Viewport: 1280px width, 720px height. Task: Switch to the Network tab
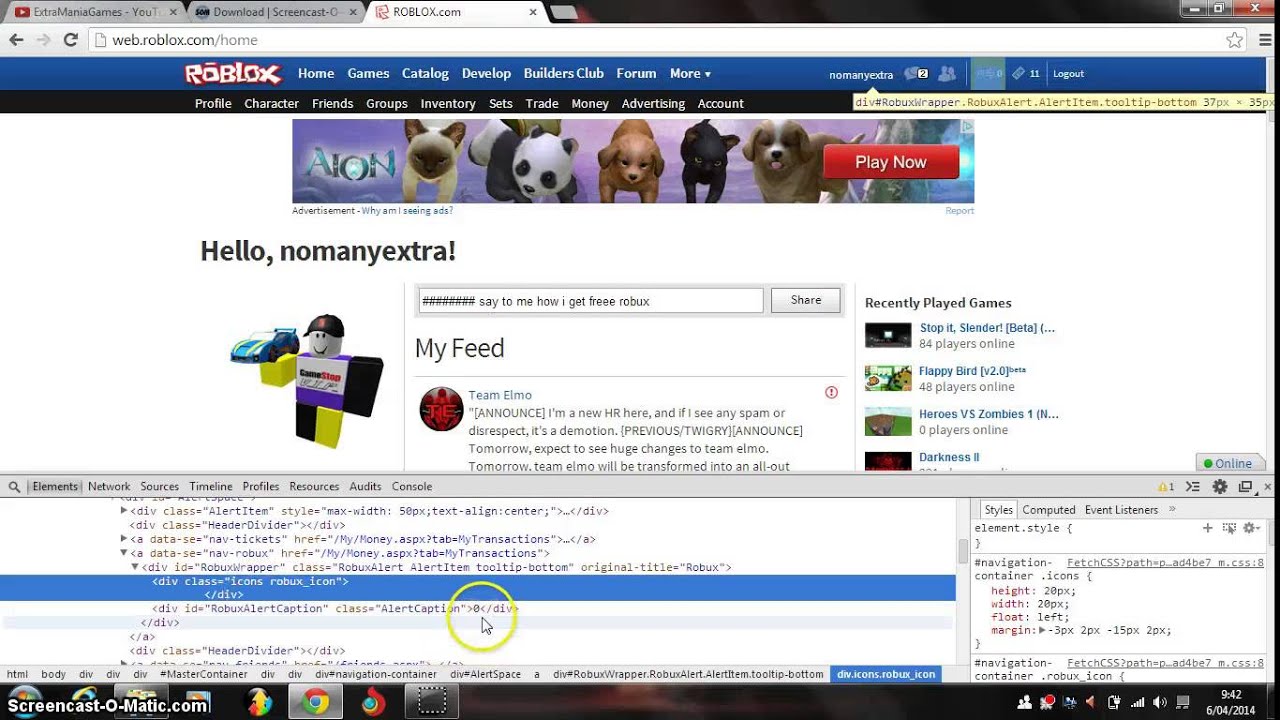pos(109,487)
